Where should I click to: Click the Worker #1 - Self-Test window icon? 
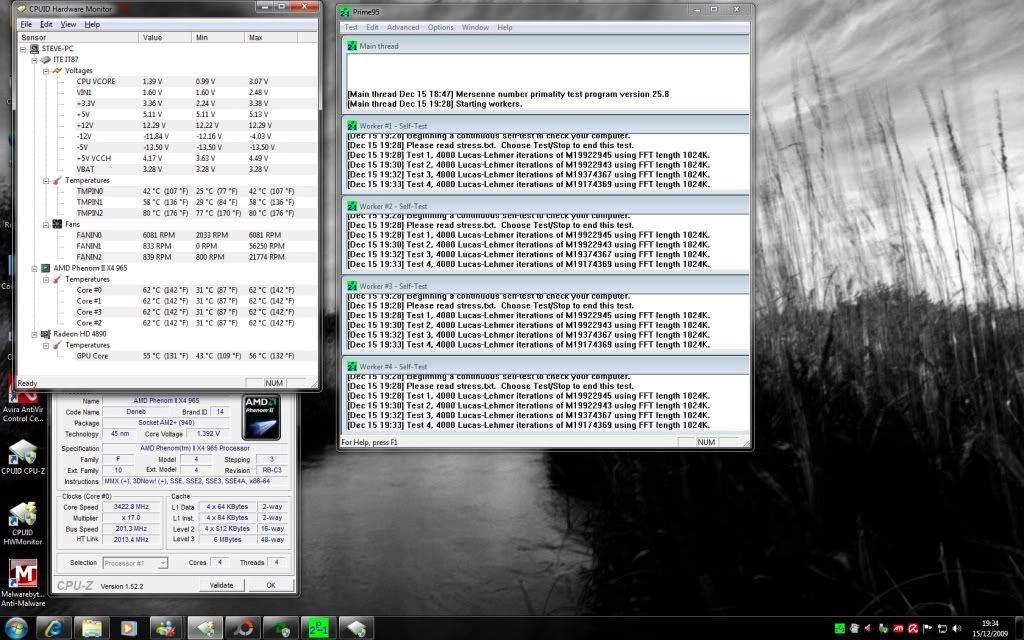click(353, 125)
